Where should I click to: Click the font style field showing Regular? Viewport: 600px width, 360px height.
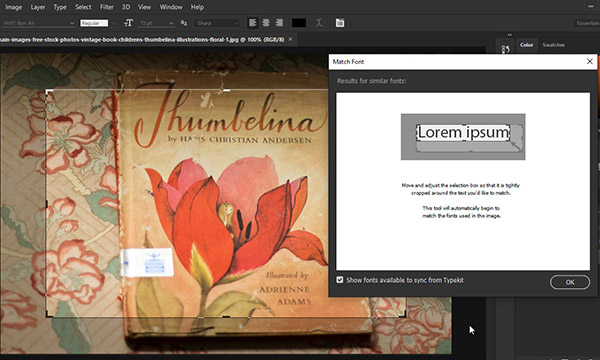(x=94, y=23)
